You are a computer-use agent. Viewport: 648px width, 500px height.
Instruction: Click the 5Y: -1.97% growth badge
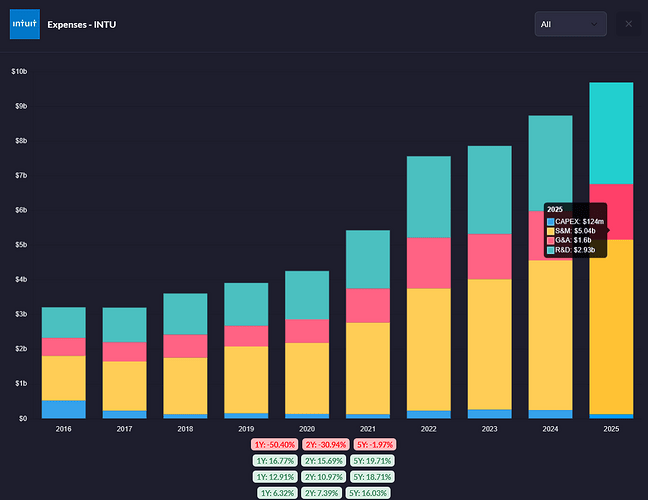pyautogui.click(x=375, y=443)
